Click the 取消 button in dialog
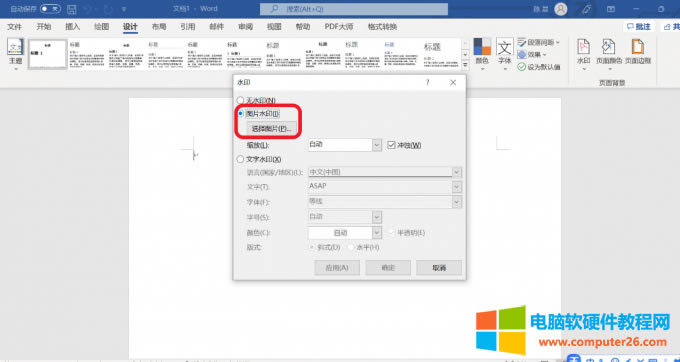Screen dimensions: 680x362 (x=439, y=267)
